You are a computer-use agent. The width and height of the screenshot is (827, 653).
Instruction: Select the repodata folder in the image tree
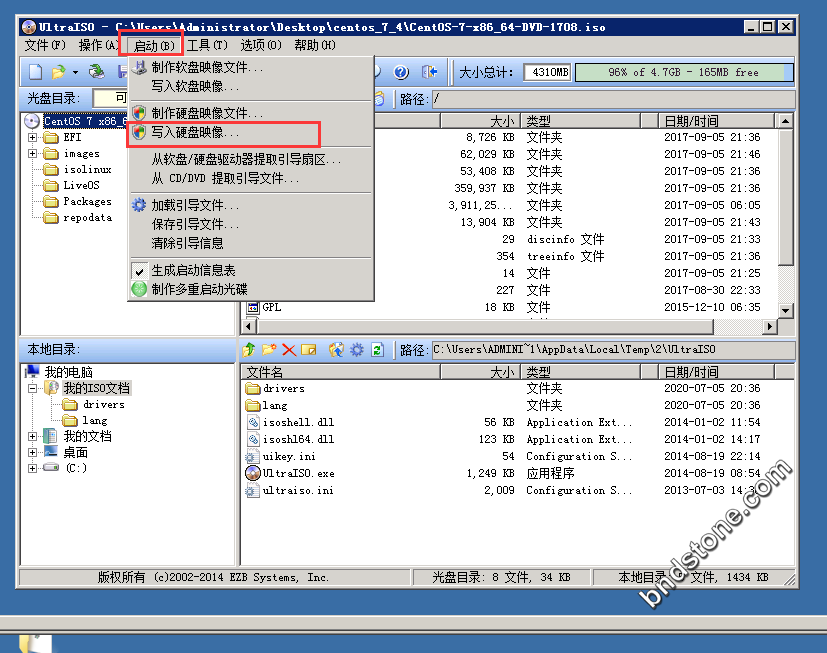click(x=87, y=217)
